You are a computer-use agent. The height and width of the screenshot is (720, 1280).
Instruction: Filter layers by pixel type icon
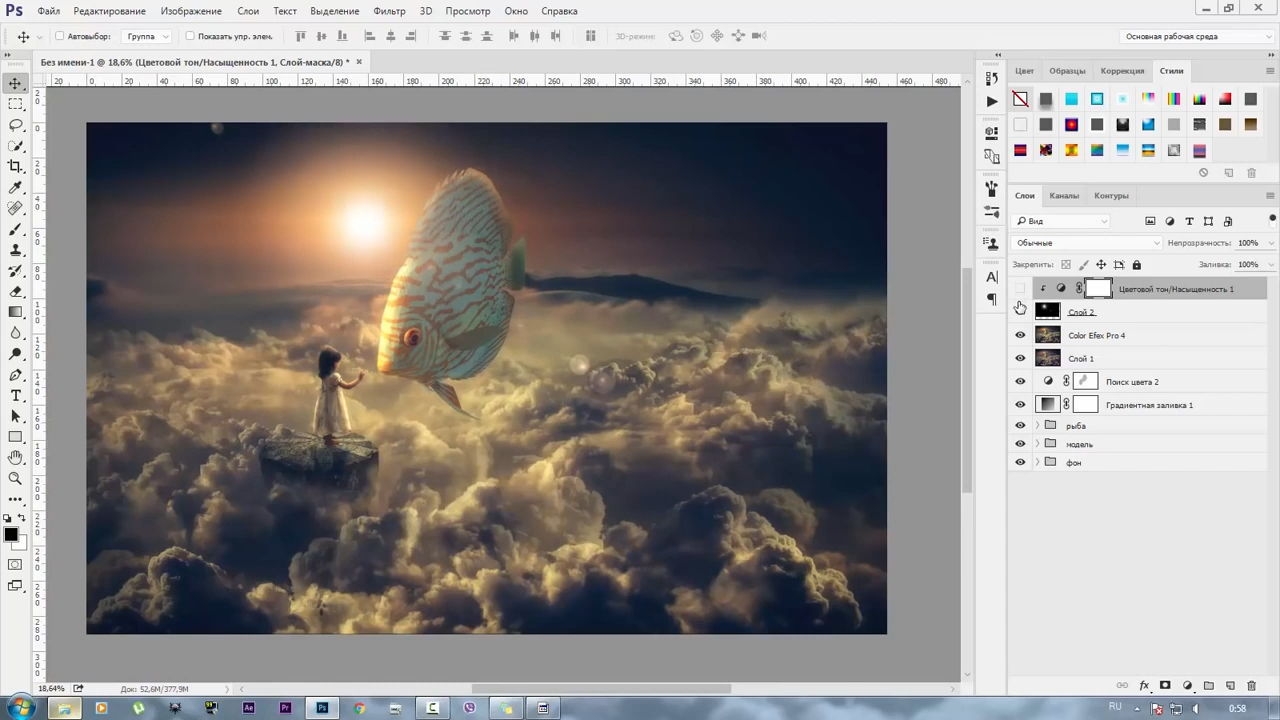click(x=1150, y=221)
